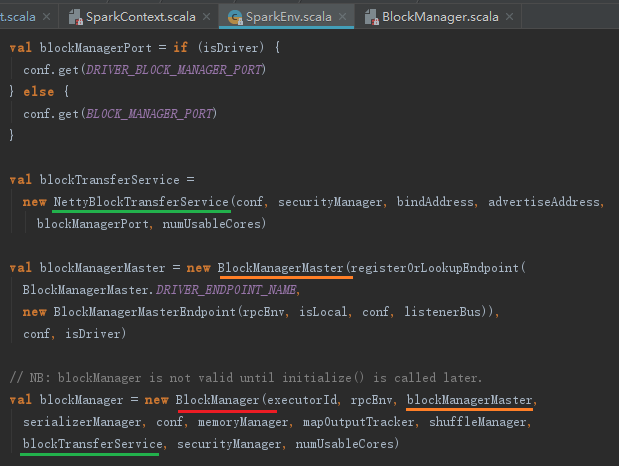This screenshot has height=466, width=619.
Task: Close the partially visible t.scala tab
Action: tap(46, 17)
